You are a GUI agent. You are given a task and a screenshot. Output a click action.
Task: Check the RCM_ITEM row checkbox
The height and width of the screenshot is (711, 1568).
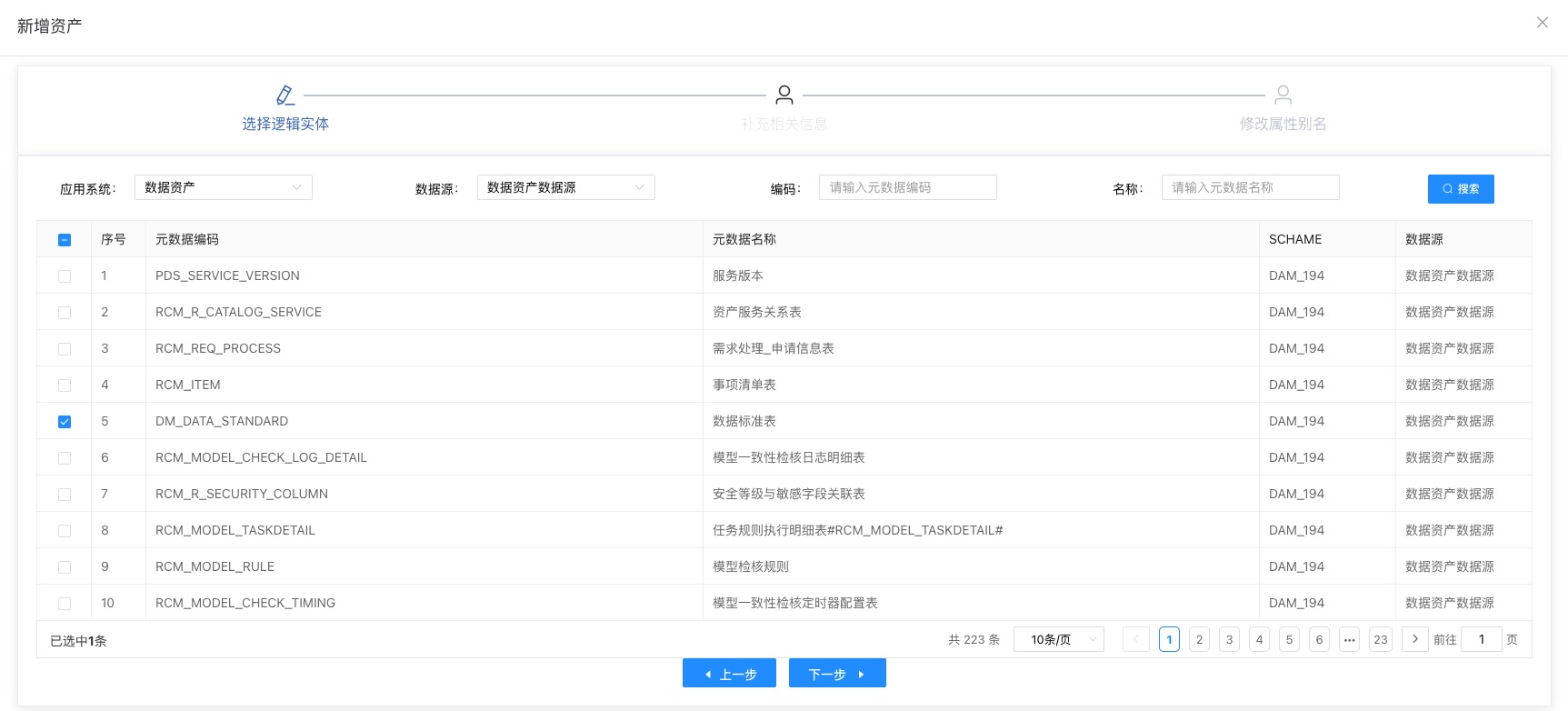pos(65,386)
